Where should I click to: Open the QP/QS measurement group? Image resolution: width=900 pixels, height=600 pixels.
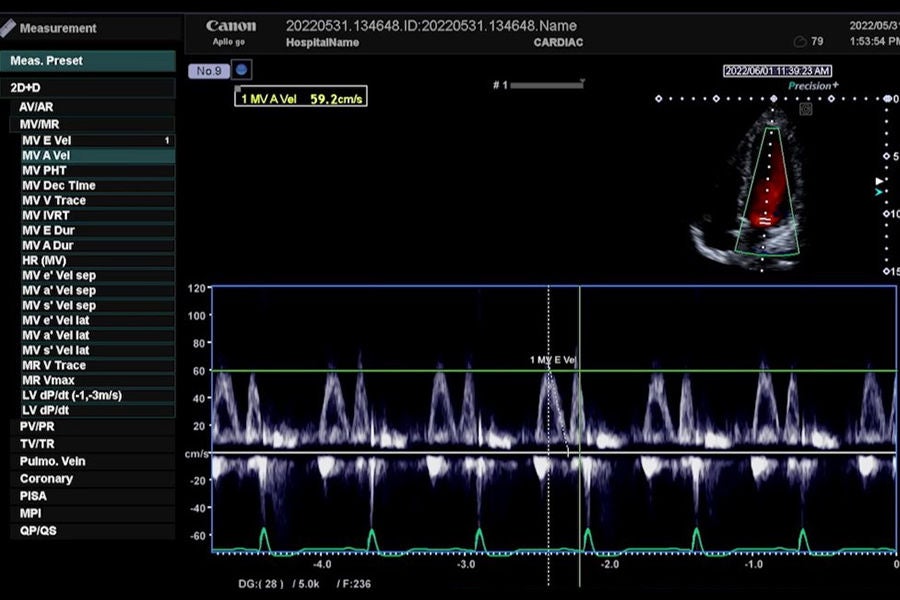92,531
